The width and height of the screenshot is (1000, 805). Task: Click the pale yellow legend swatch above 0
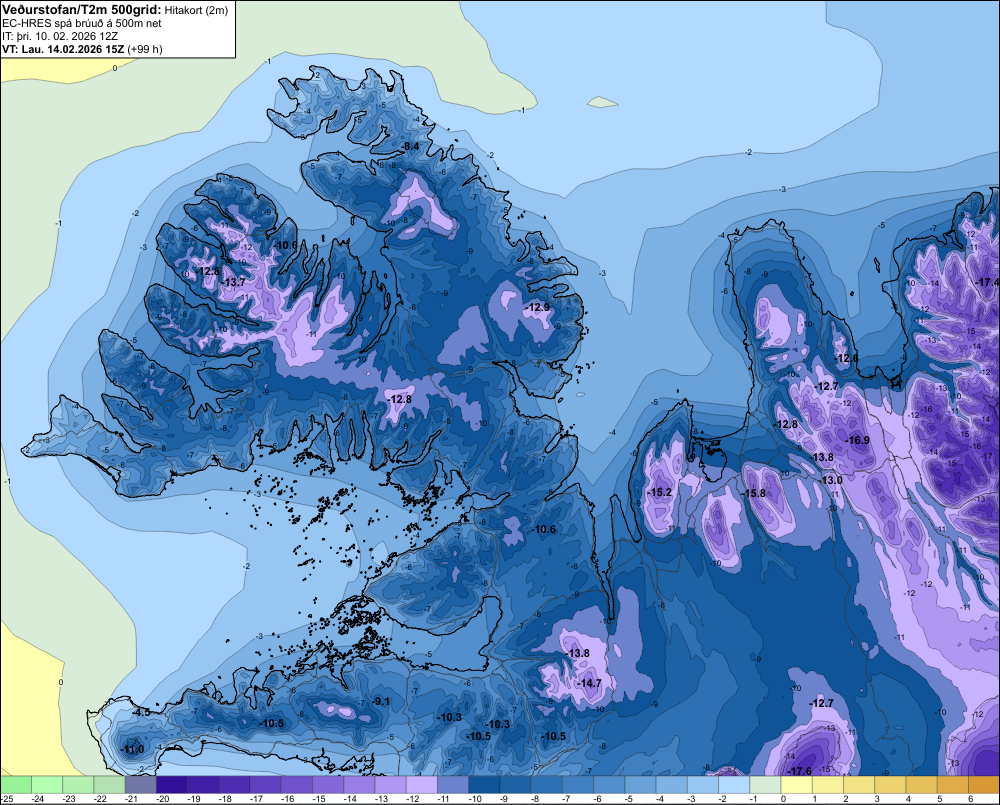797,785
